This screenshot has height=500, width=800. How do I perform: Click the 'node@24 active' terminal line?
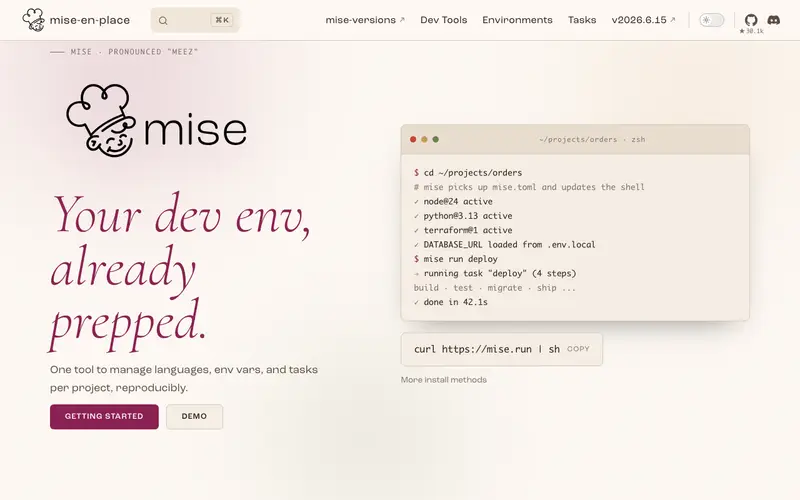point(453,202)
